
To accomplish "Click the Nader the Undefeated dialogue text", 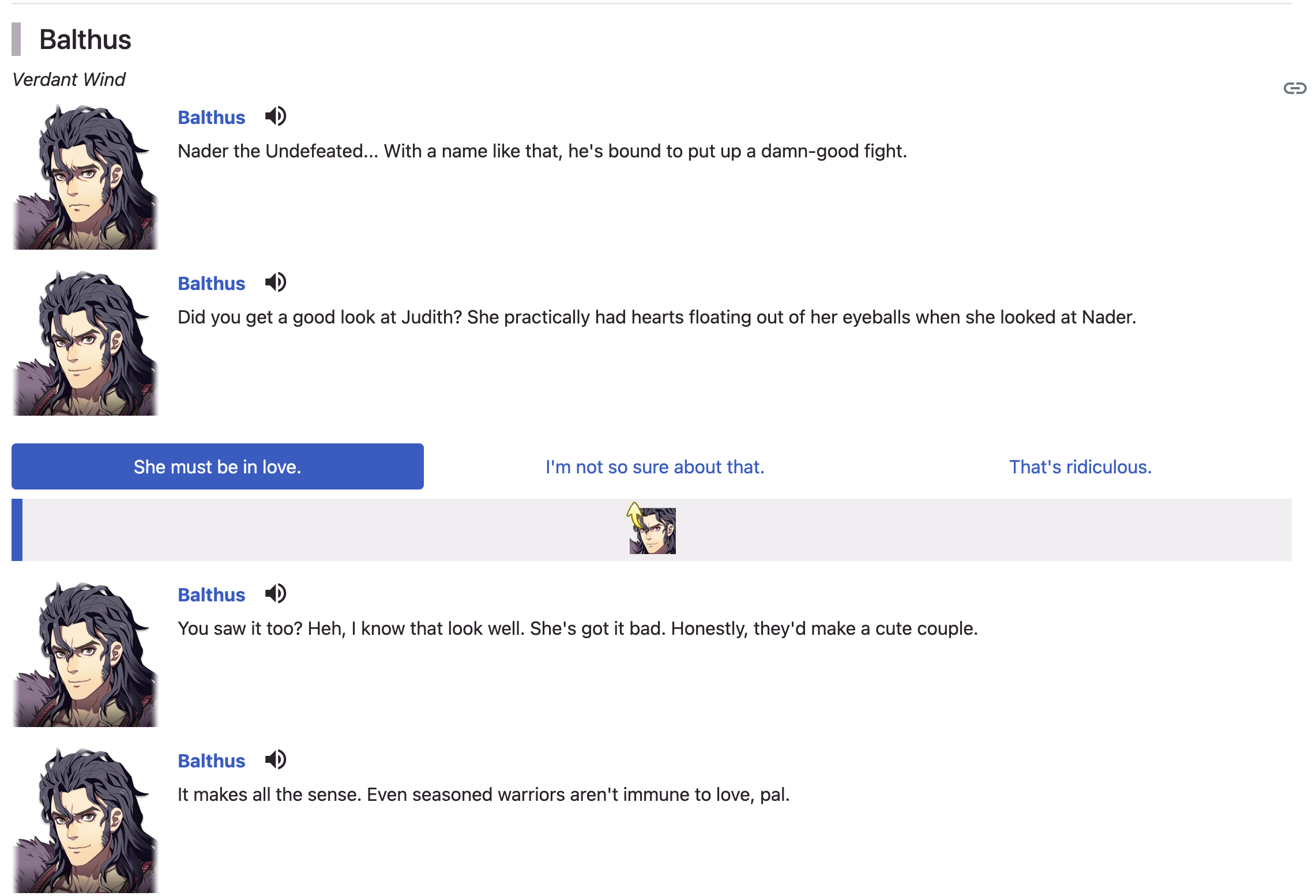I will 542,151.
